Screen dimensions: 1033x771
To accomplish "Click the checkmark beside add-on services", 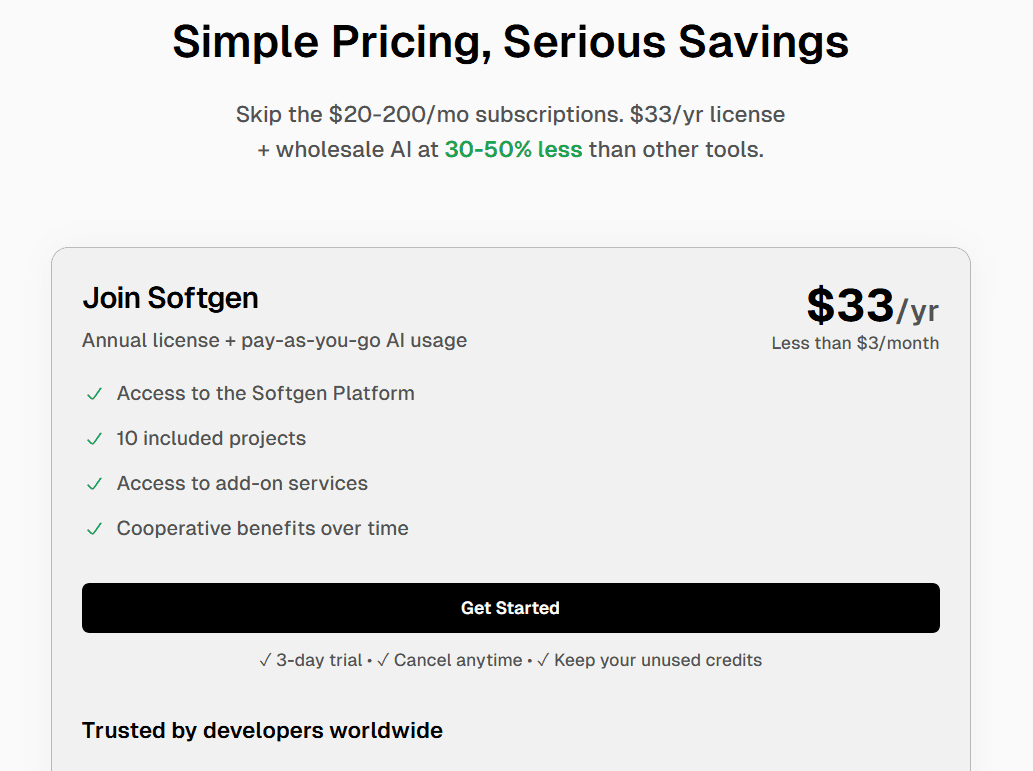I will (x=94, y=484).
